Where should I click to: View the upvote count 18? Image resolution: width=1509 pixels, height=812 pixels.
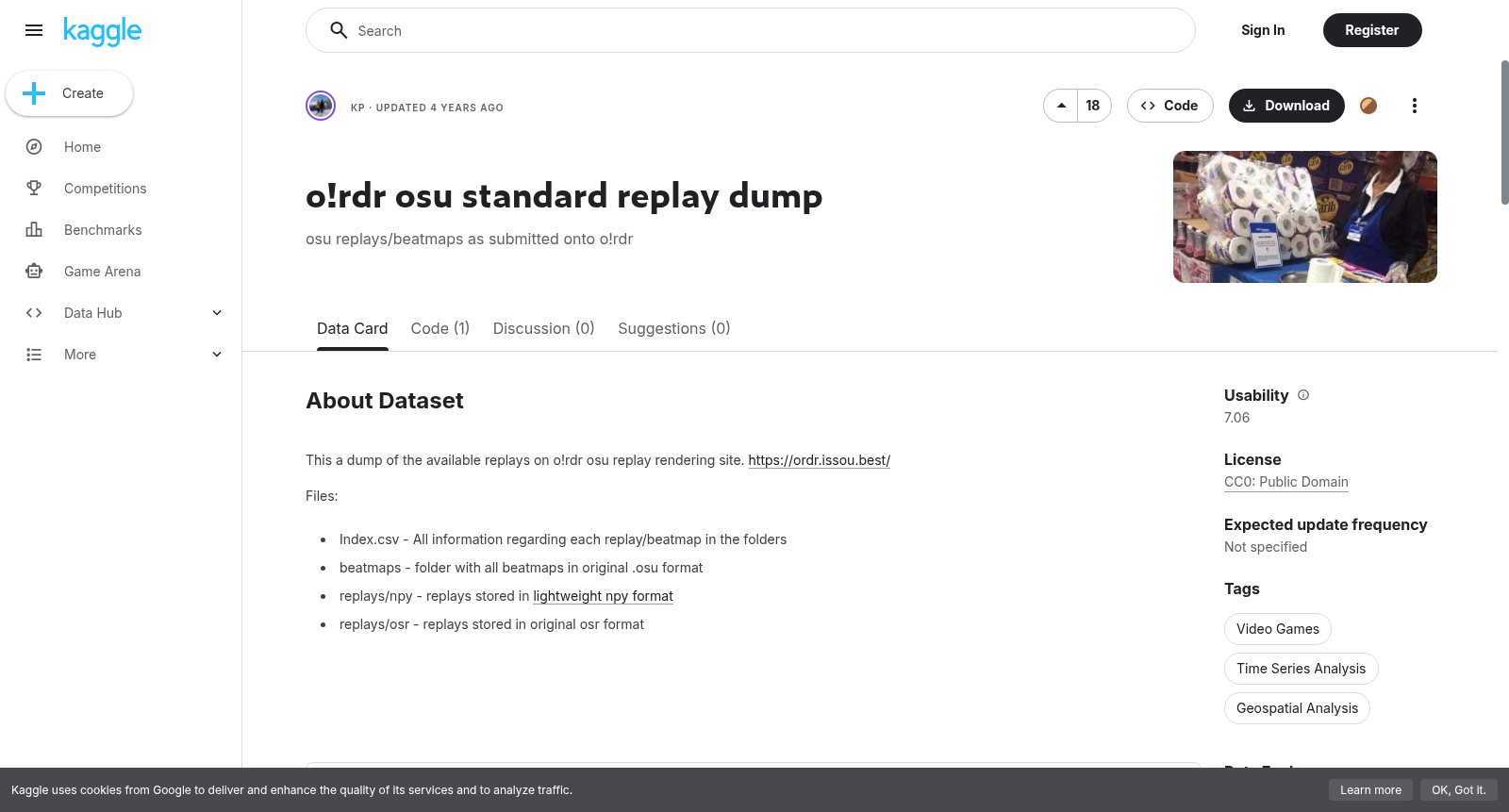coord(1093,106)
